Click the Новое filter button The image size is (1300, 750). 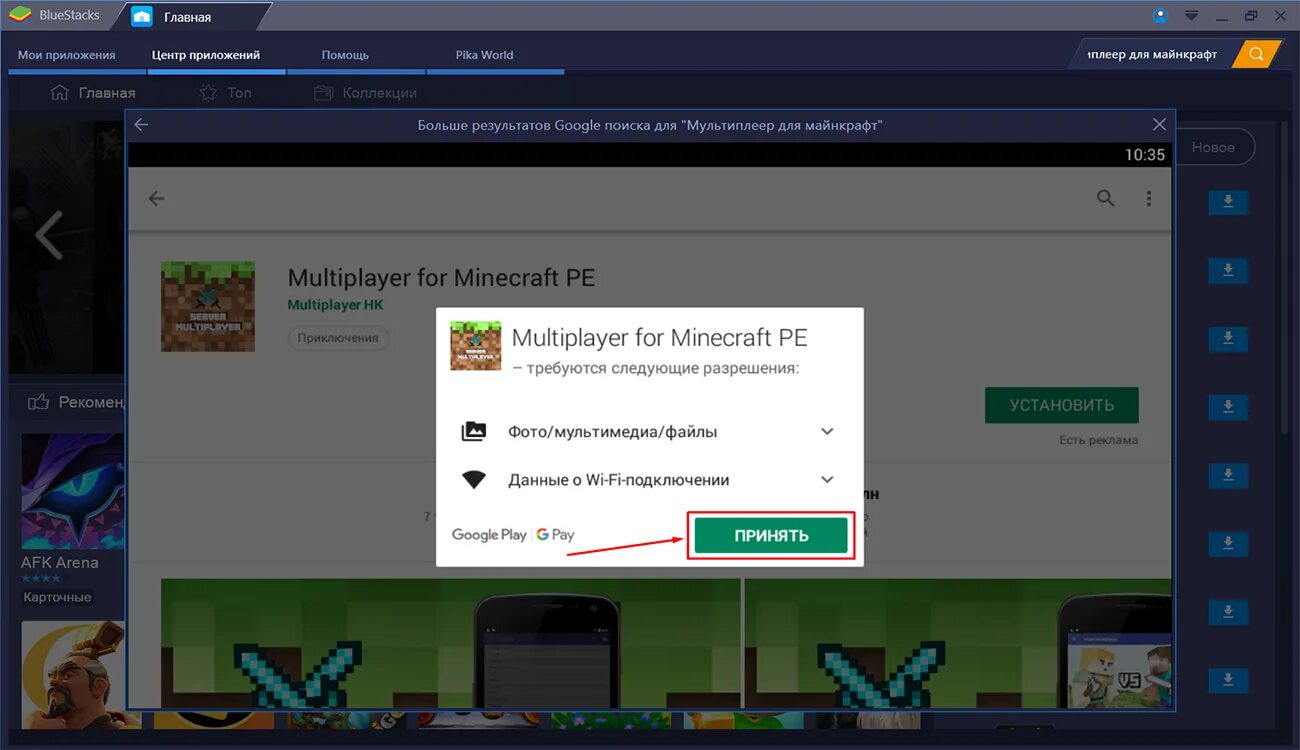point(1213,147)
